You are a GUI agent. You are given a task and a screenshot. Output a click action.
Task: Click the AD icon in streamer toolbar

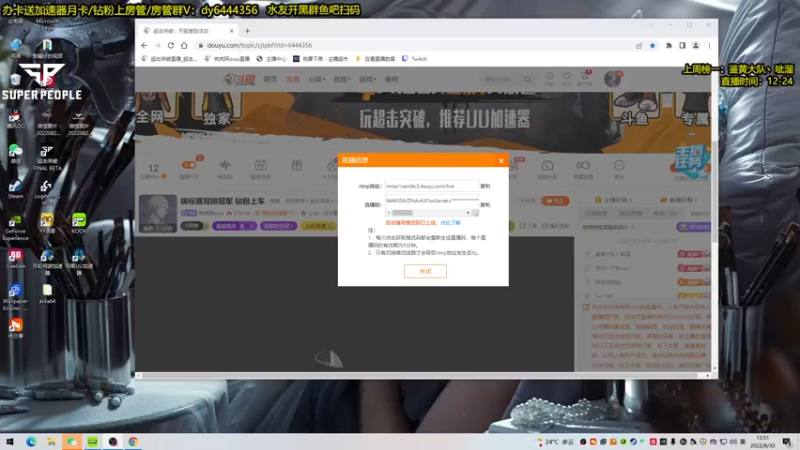(261, 168)
